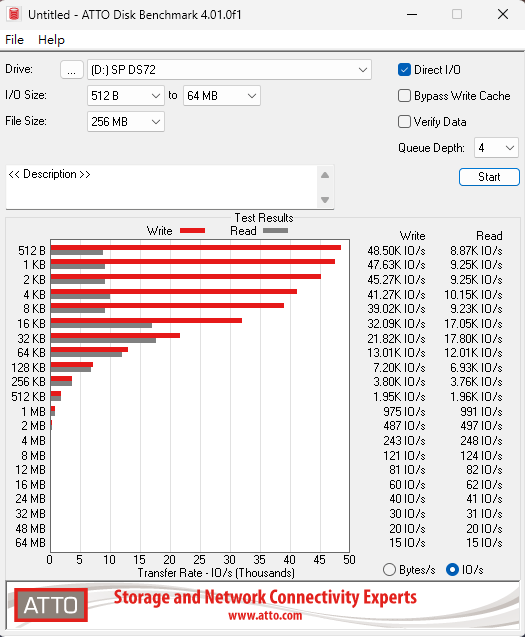525x637 pixels.
Task: Click the 4 KB row label
Action: 34,295
